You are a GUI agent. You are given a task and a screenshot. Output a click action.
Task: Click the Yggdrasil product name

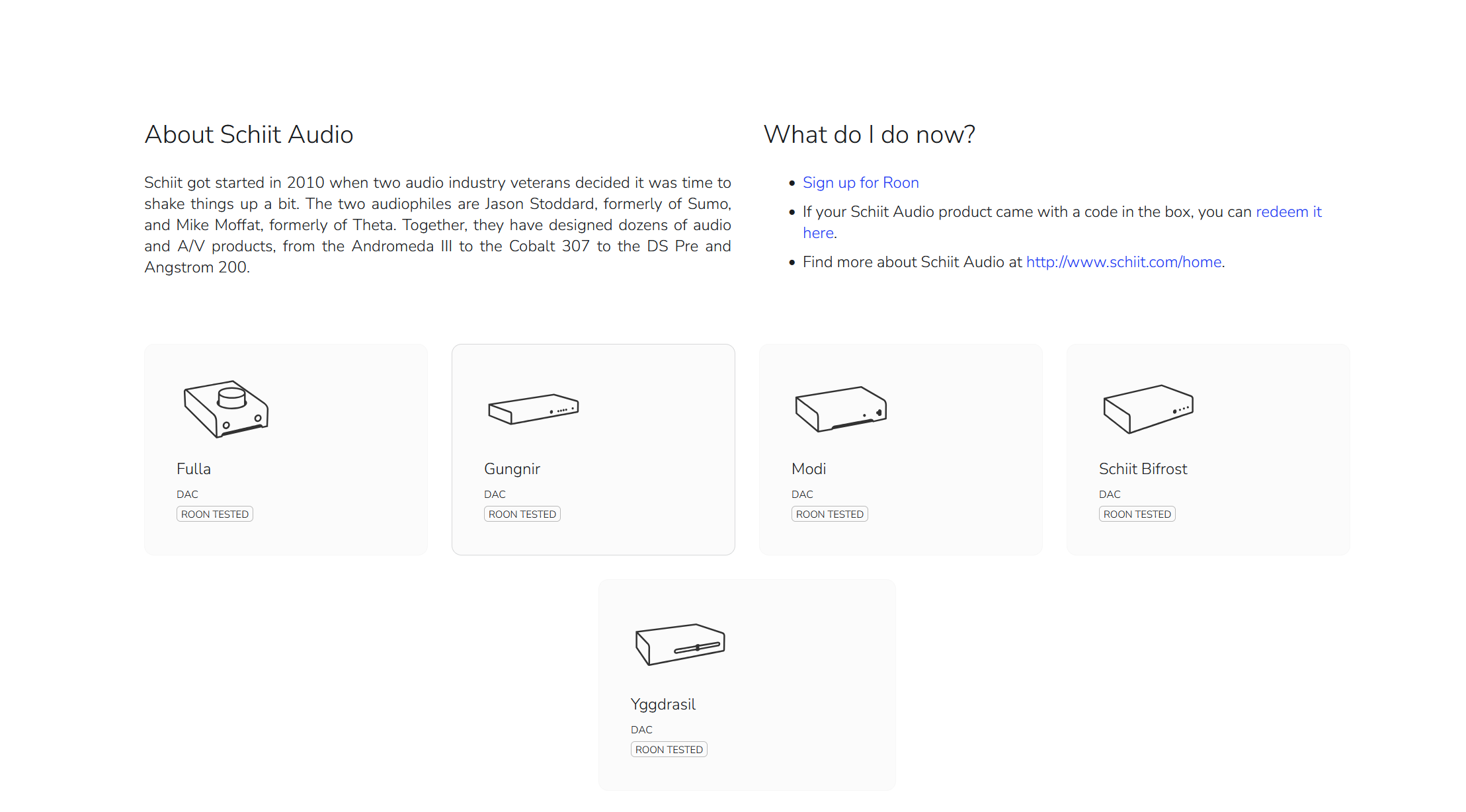pos(663,704)
